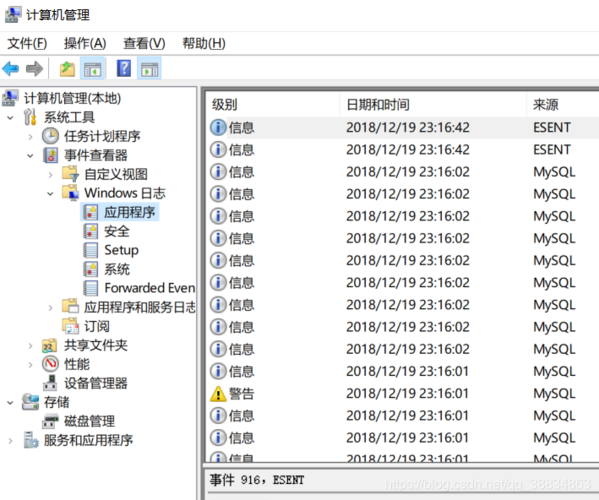Image resolution: width=599 pixels, height=500 pixels.
Task: Expand the 共享文件夹 tree node
Action: [31, 346]
